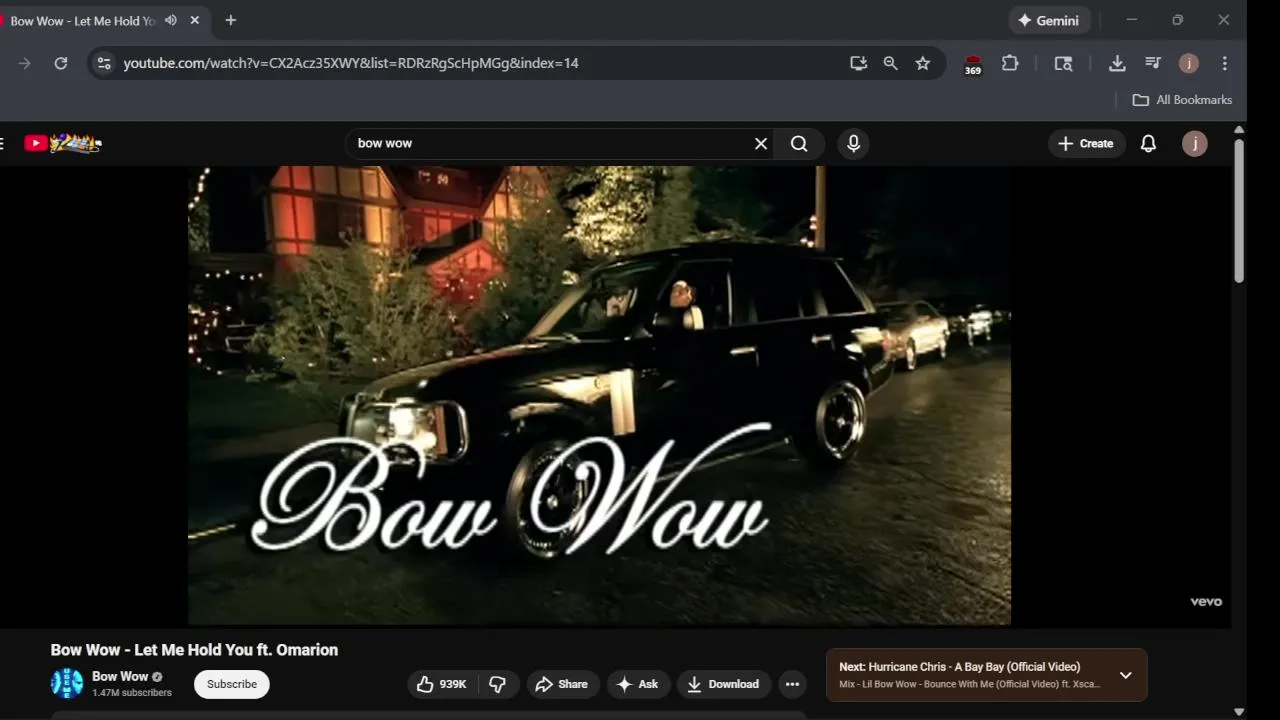This screenshot has height=720, width=1280.
Task: Like the video with 939K likes
Action: (x=442, y=684)
